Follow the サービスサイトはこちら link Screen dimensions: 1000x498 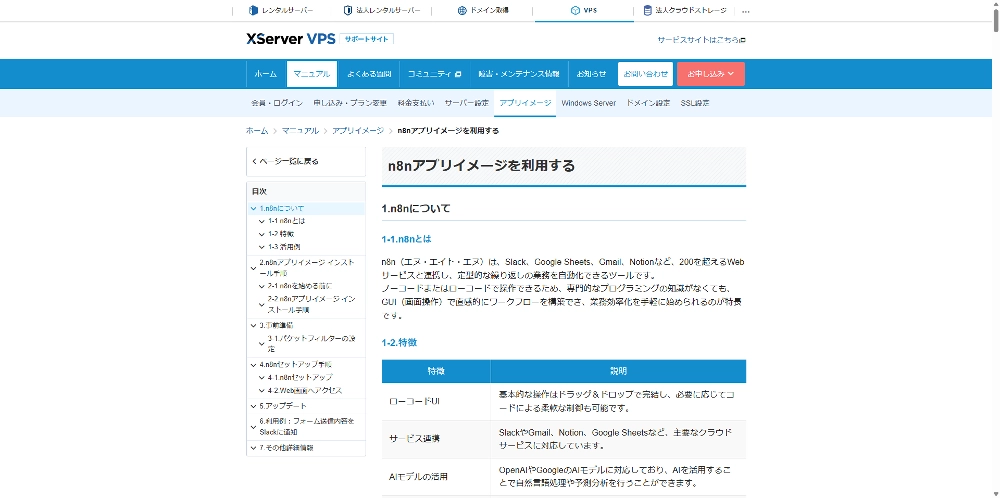[700, 40]
